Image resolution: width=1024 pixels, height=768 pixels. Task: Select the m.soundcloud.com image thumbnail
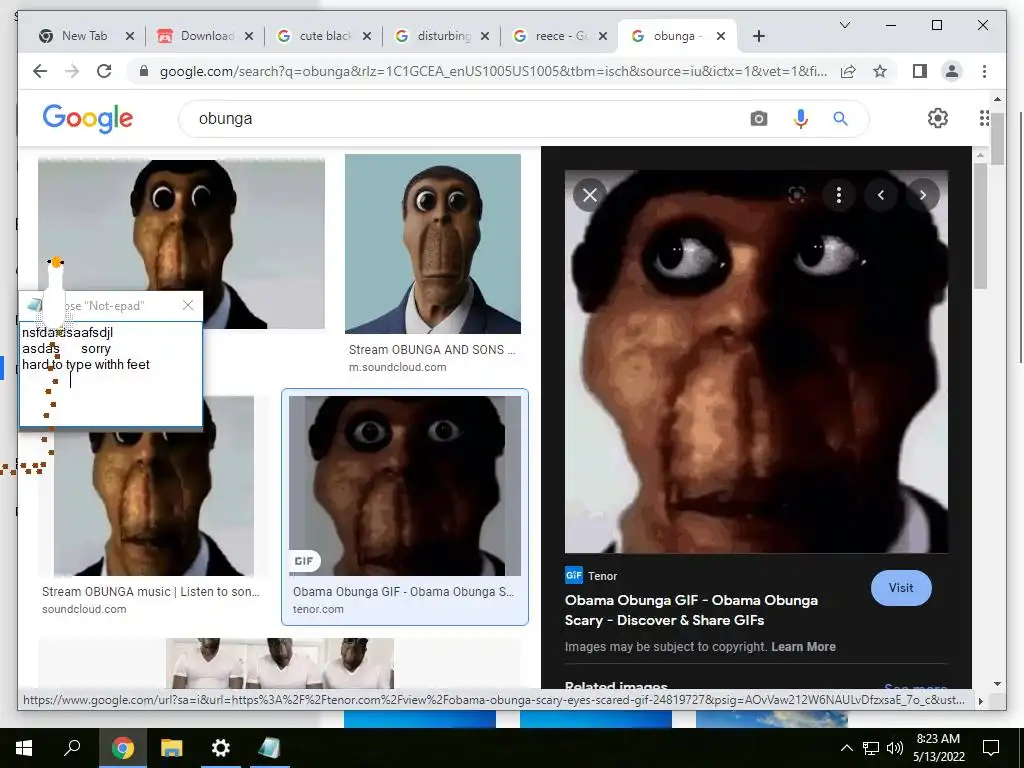[x=433, y=244]
